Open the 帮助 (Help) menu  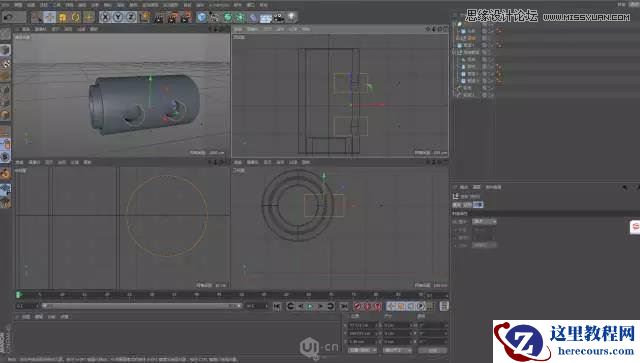[x=264, y=5]
